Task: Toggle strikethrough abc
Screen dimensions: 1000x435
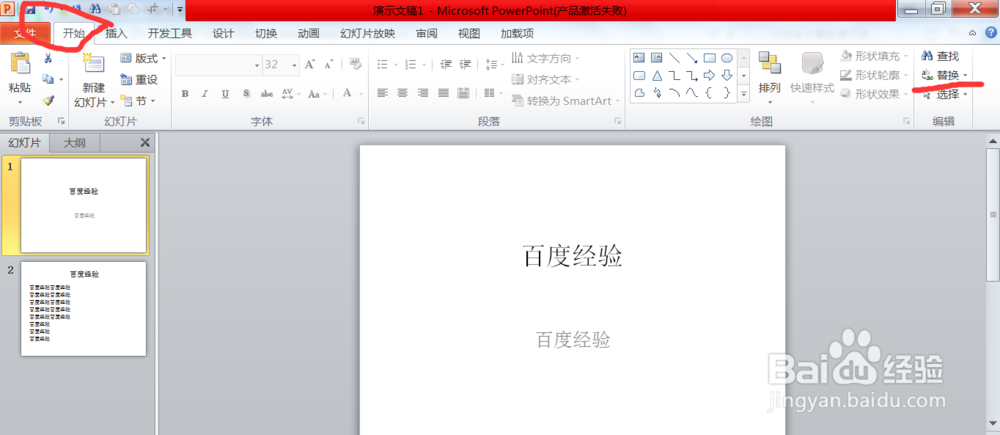Action: pyautogui.click(x=267, y=94)
